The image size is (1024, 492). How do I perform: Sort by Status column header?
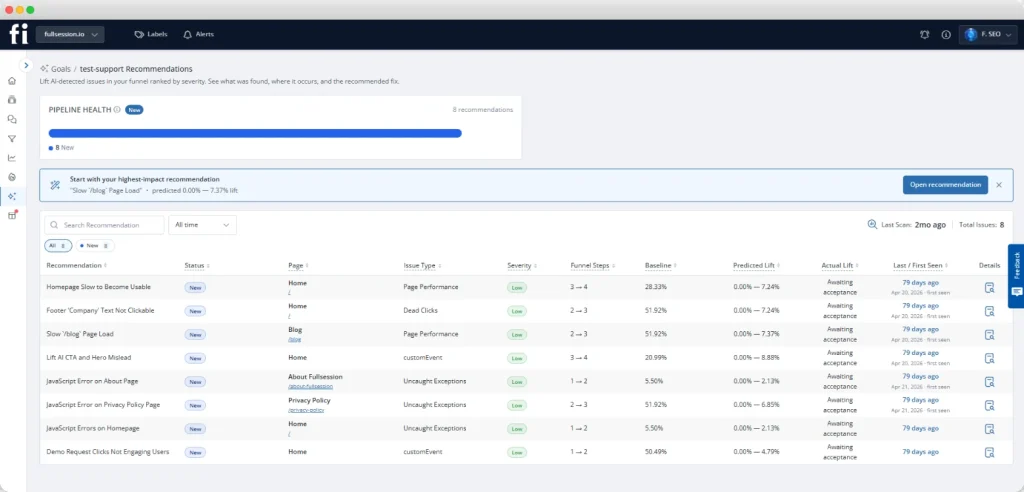(197, 265)
